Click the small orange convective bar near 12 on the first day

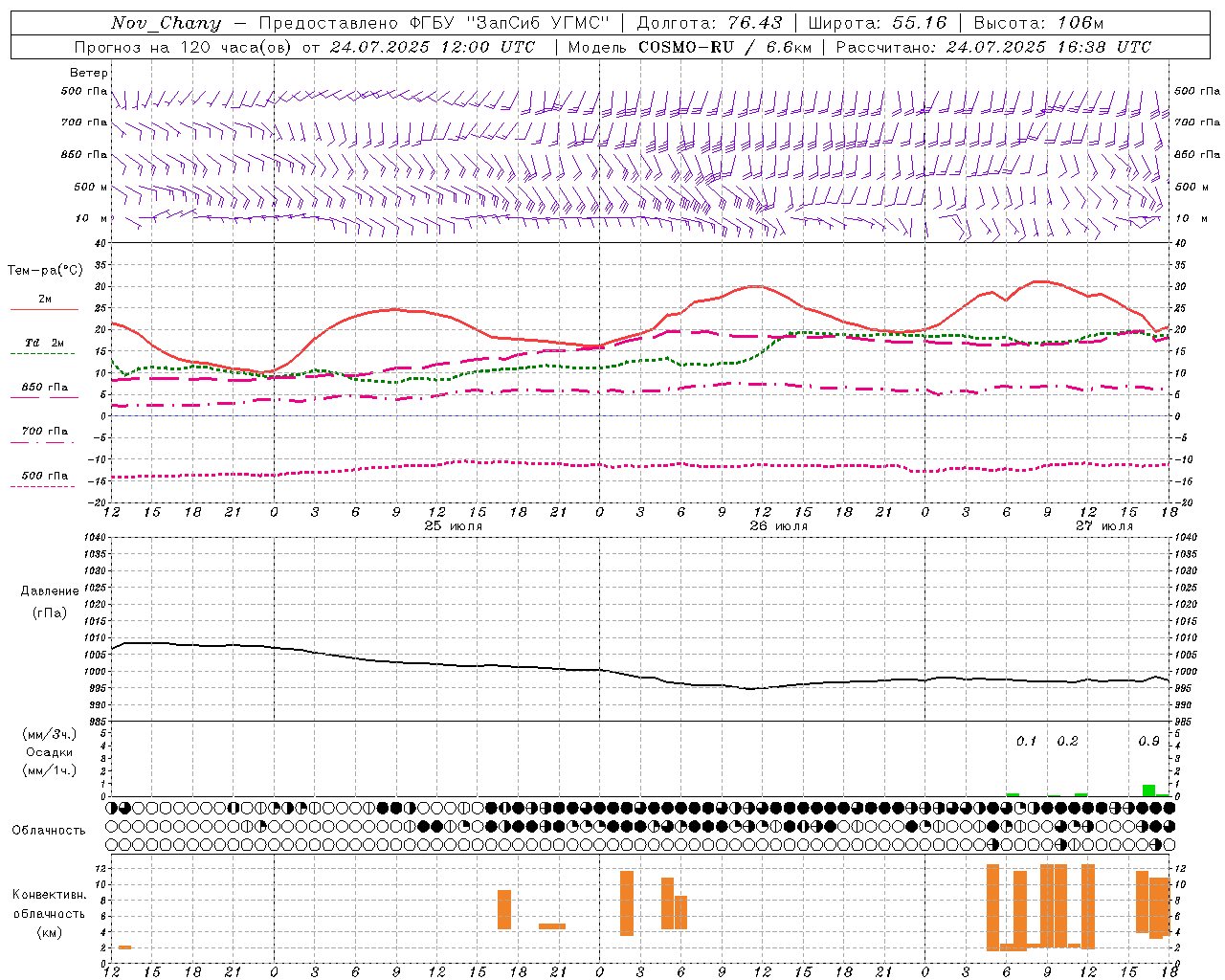click(124, 947)
